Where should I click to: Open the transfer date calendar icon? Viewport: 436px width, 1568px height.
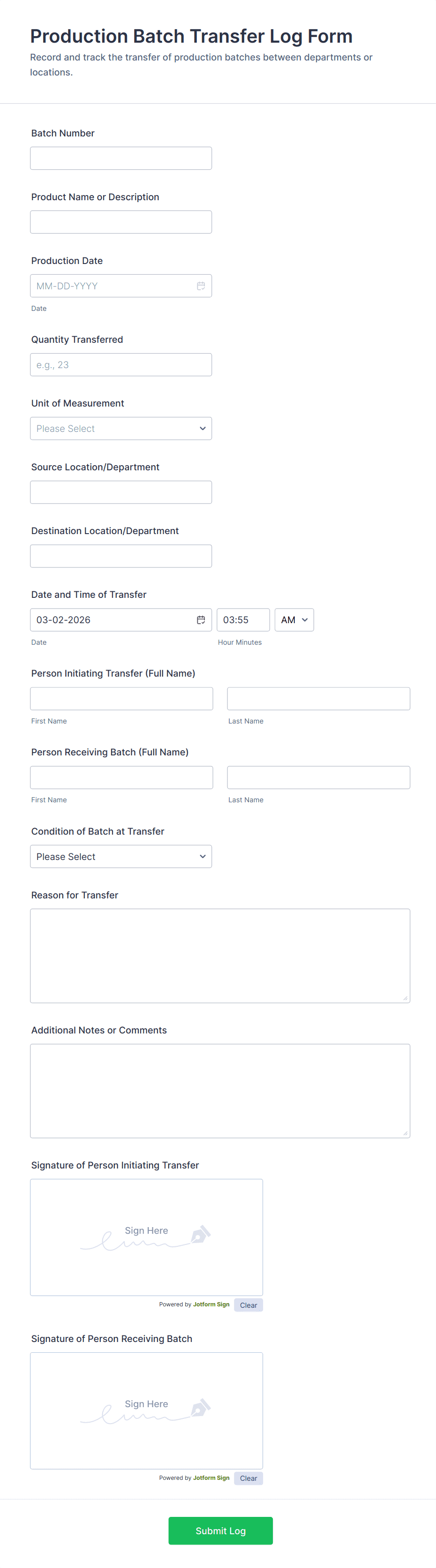point(201,620)
